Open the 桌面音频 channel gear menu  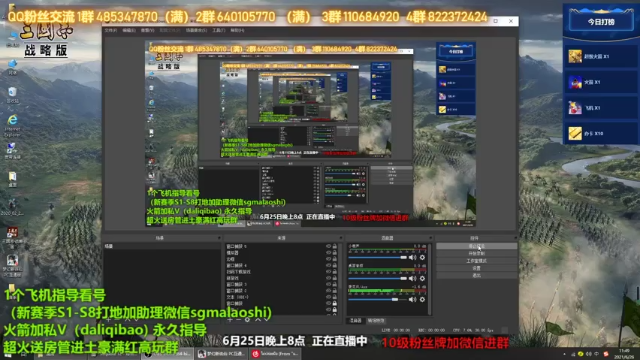pyautogui.click(x=422, y=278)
